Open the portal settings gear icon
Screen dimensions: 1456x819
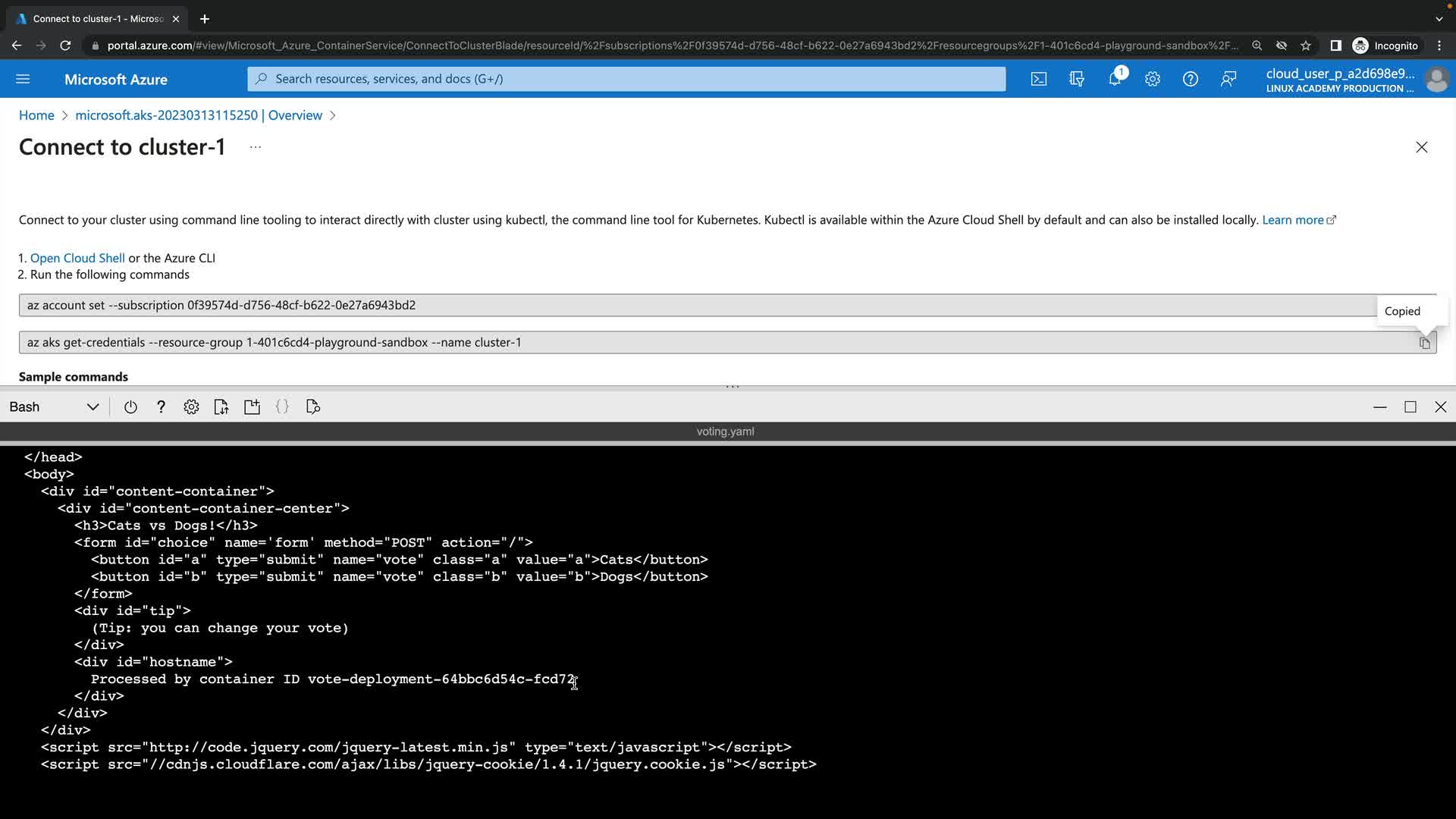pyautogui.click(x=1152, y=79)
